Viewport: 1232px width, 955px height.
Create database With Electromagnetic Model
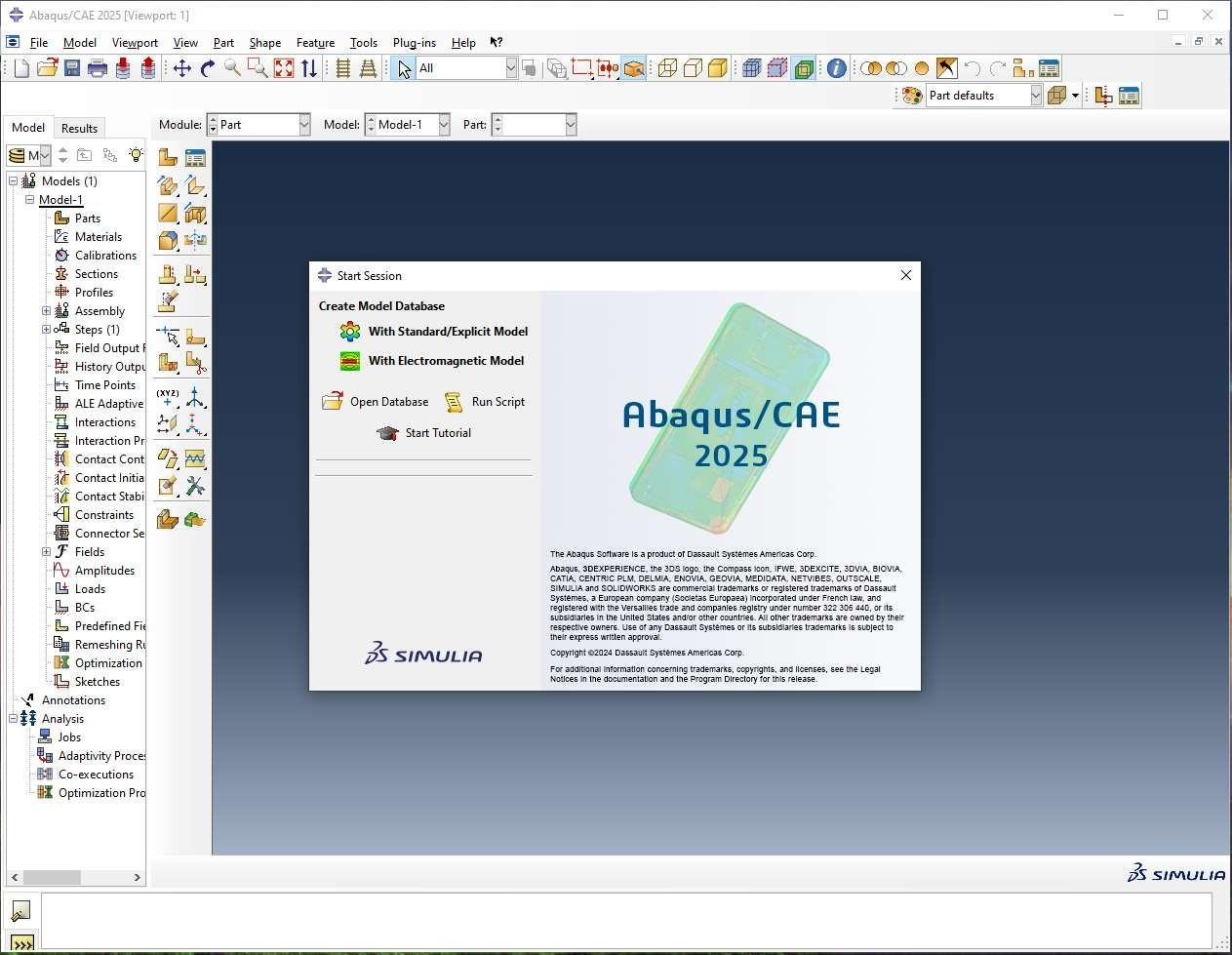[x=432, y=361]
